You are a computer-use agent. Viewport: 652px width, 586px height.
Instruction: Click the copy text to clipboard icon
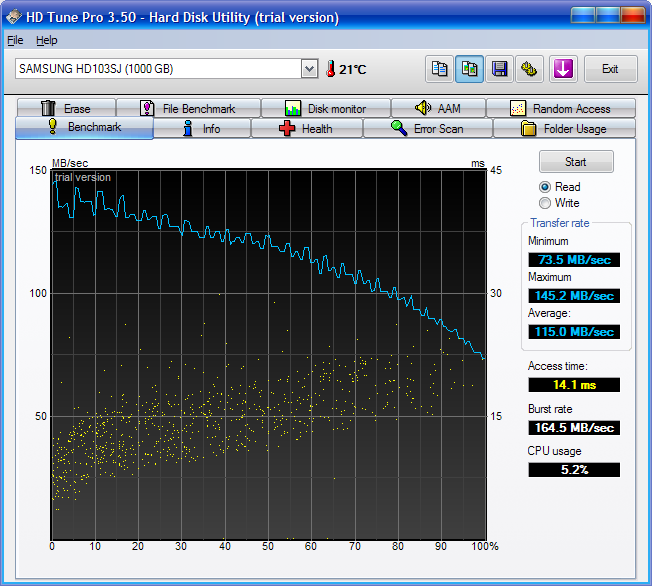(439, 69)
